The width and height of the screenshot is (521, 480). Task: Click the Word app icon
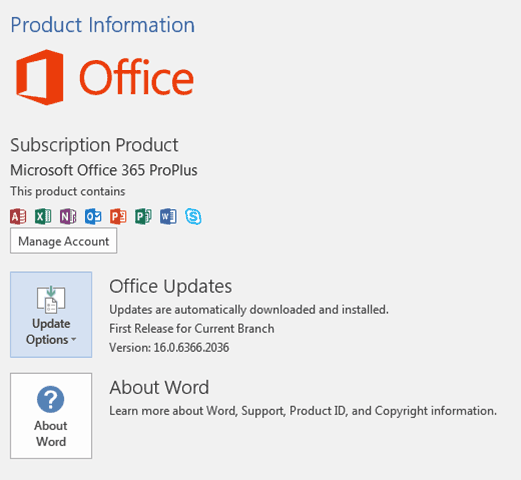pos(168,217)
